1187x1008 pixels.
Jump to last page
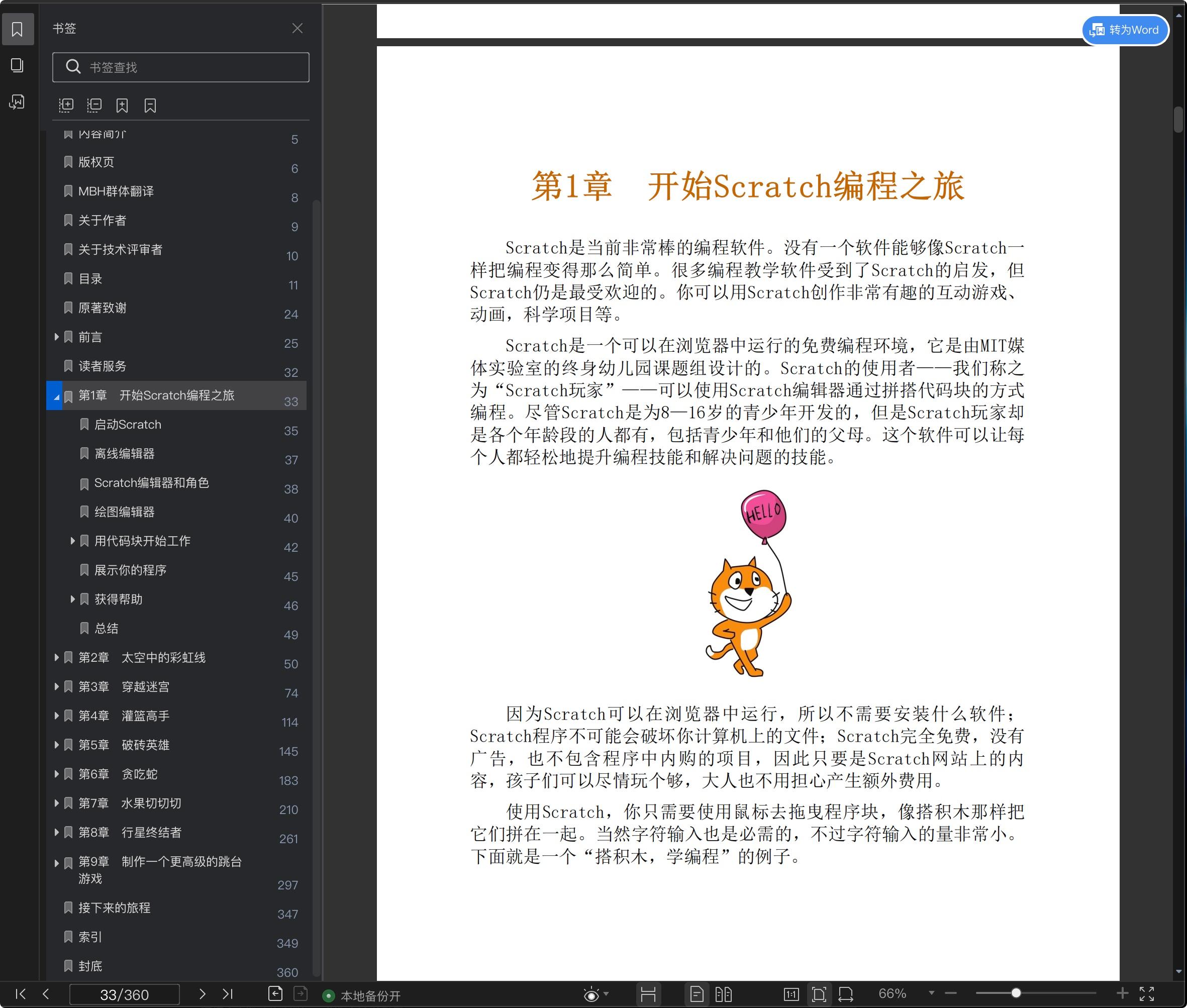228,994
